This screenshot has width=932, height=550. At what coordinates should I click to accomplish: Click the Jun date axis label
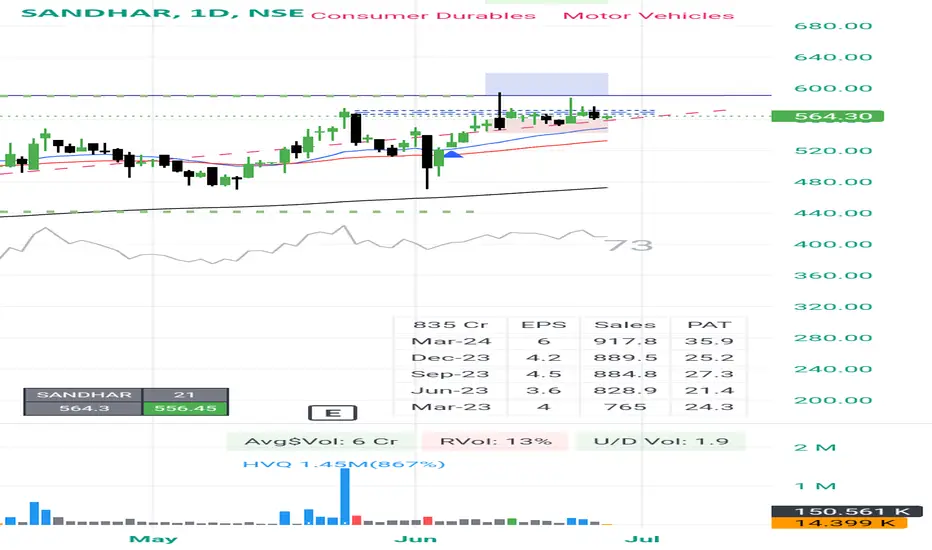(415, 539)
